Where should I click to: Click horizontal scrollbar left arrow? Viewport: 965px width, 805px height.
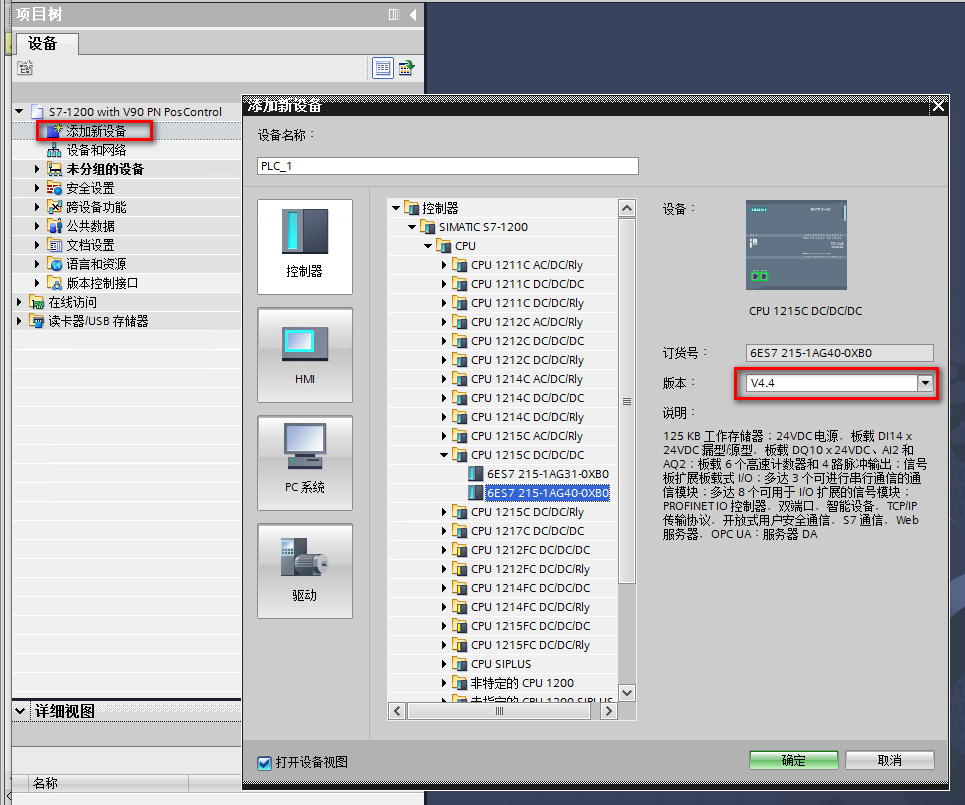coord(397,711)
